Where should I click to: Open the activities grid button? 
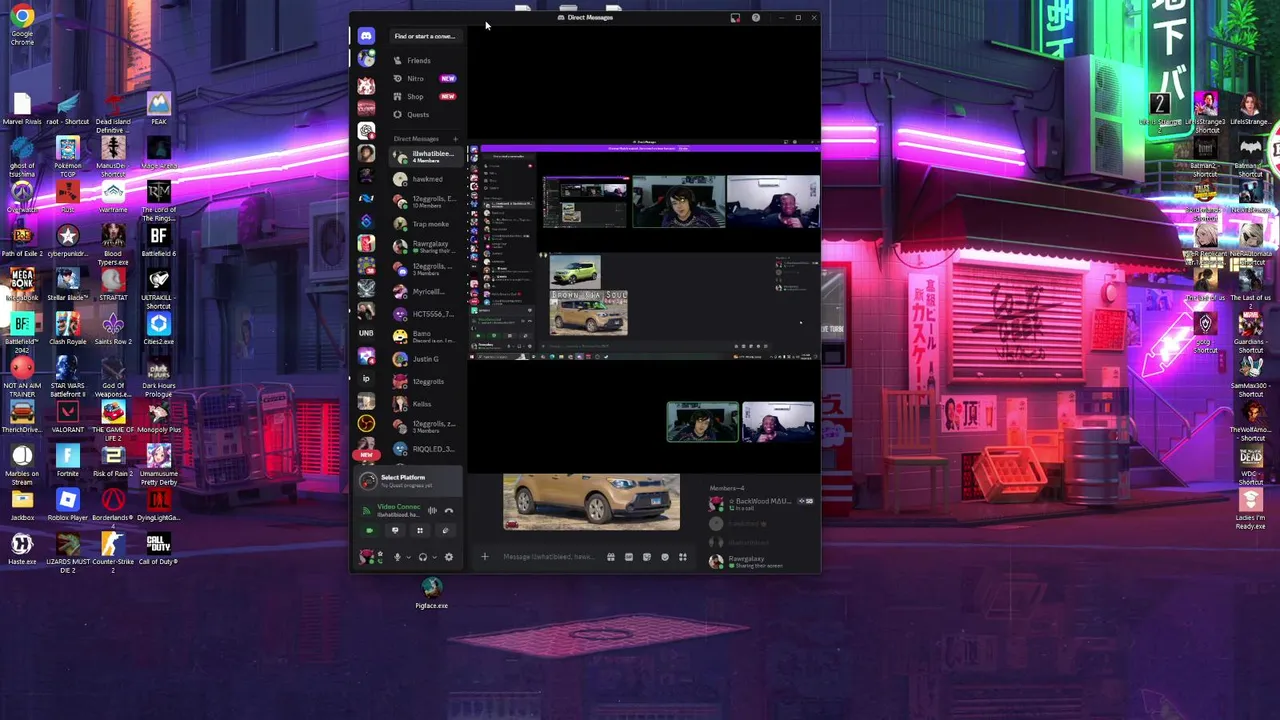(420, 531)
